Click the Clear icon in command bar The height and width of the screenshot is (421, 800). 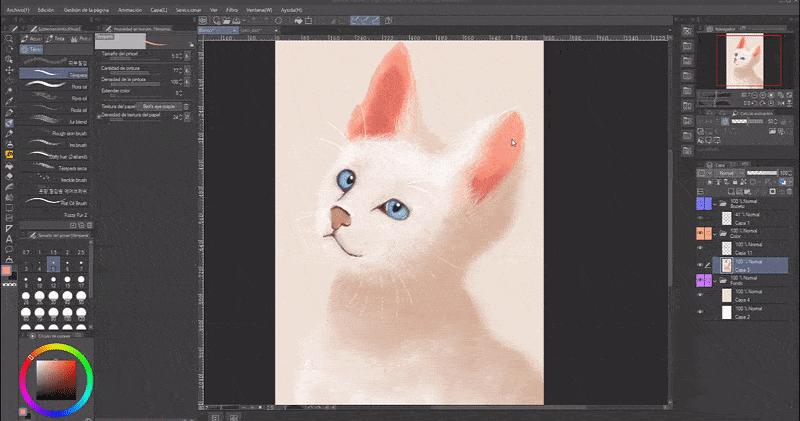279,20
